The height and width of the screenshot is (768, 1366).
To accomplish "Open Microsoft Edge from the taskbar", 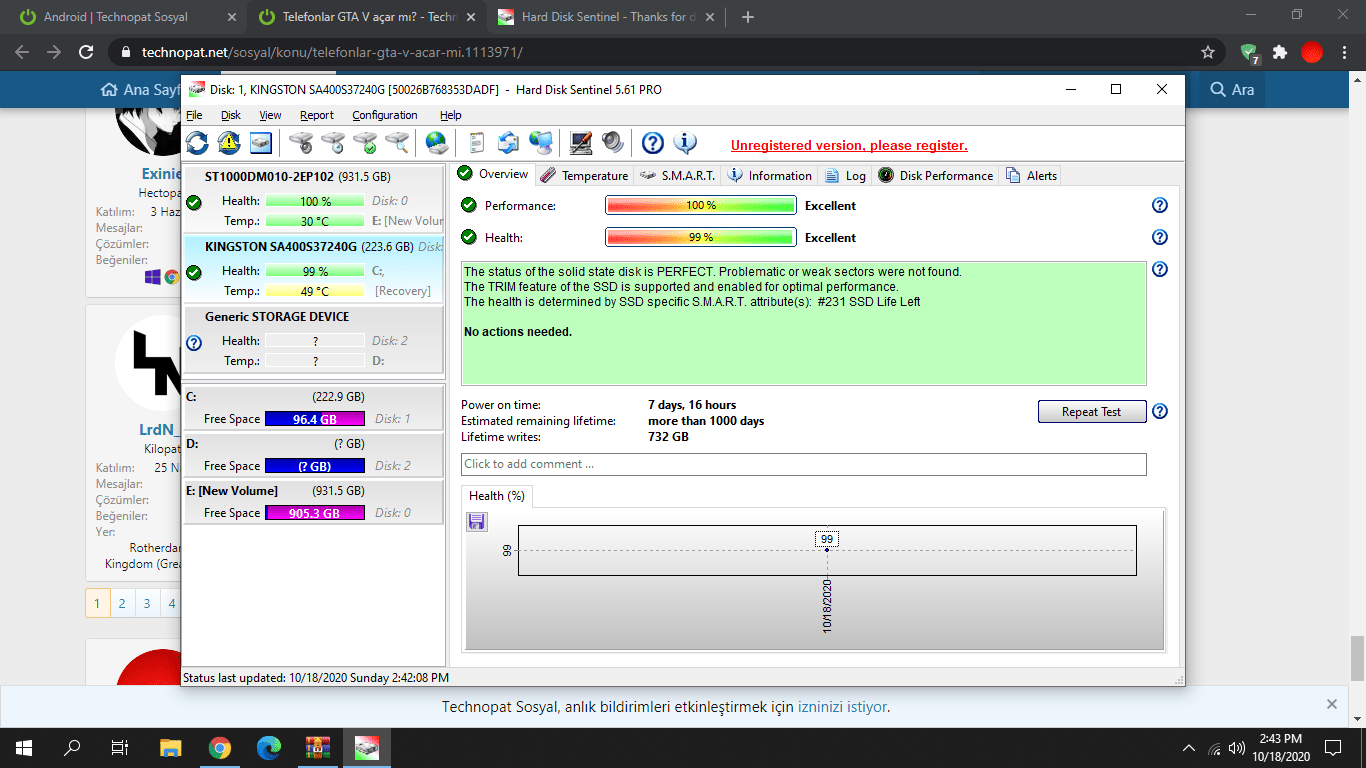I will (269, 747).
